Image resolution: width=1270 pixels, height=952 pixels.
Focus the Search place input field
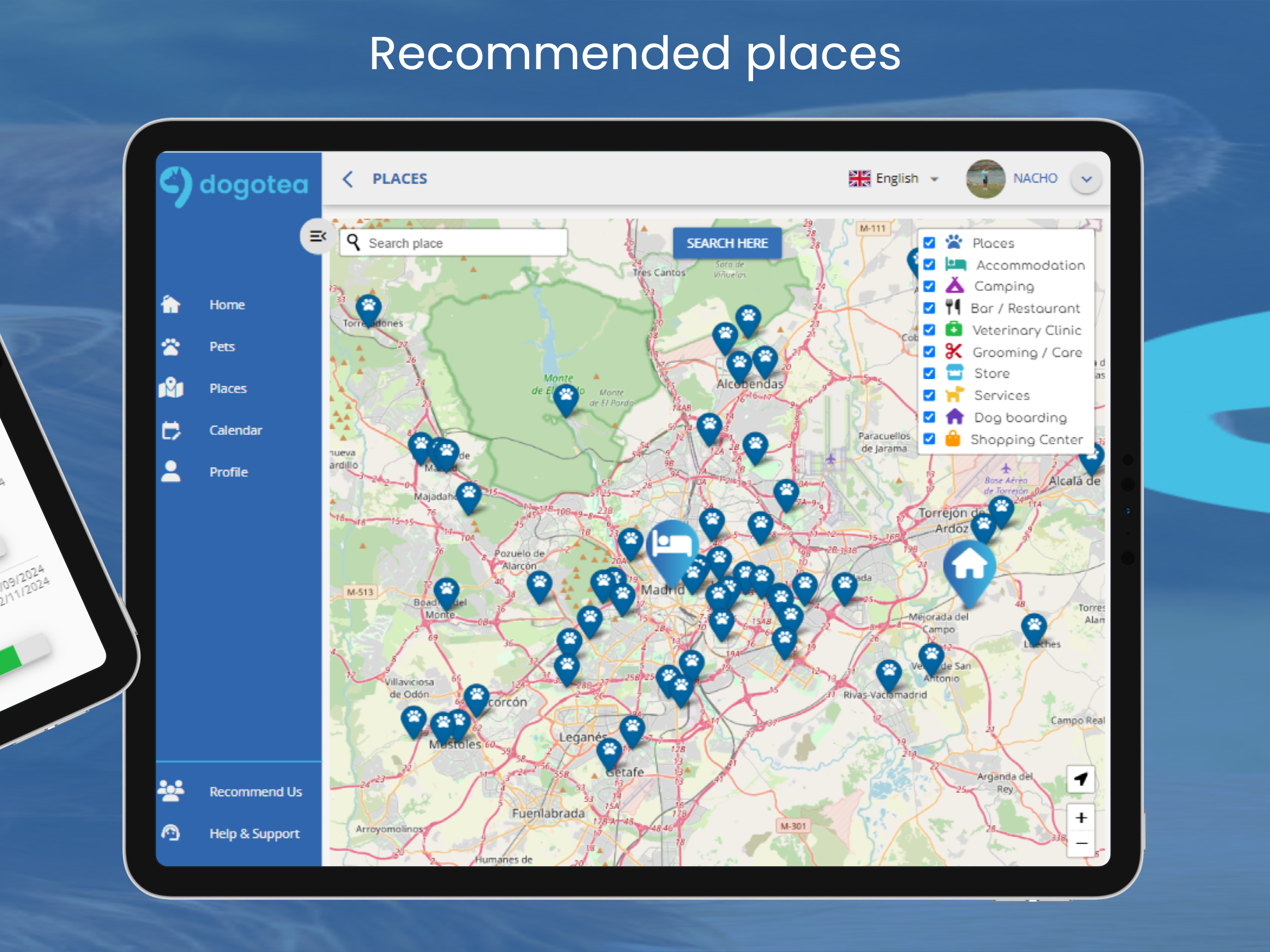point(454,244)
